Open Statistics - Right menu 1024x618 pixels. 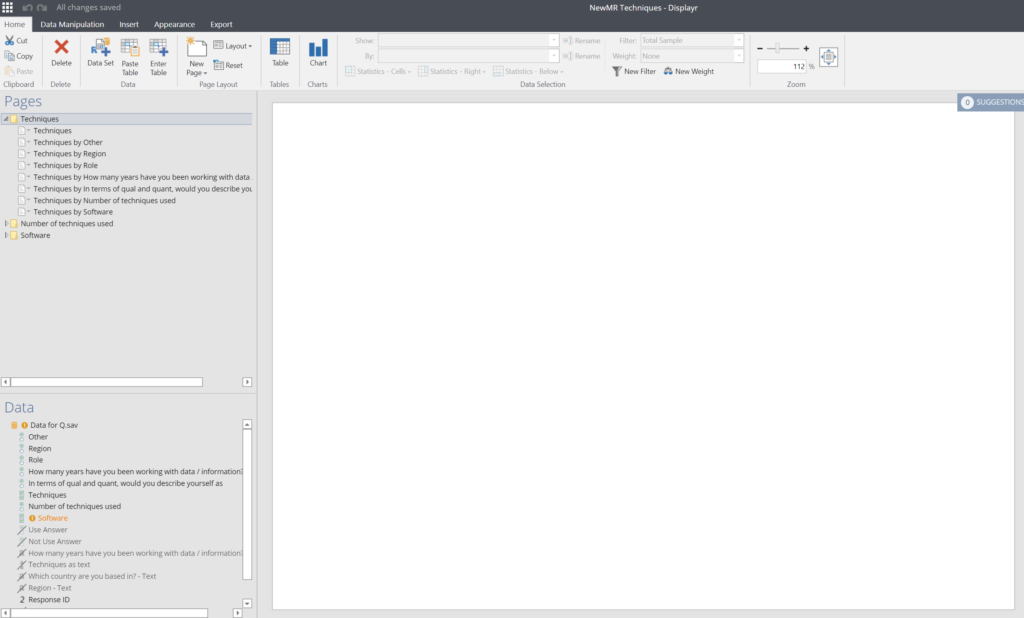pos(452,71)
